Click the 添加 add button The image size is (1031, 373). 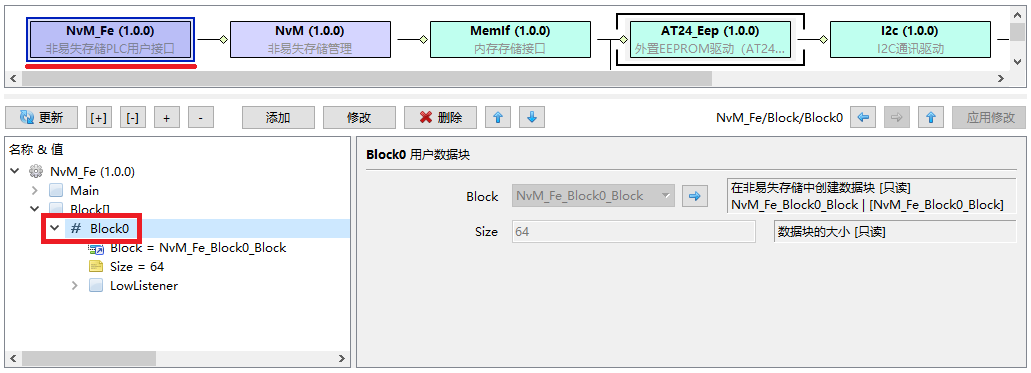(x=278, y=118)
